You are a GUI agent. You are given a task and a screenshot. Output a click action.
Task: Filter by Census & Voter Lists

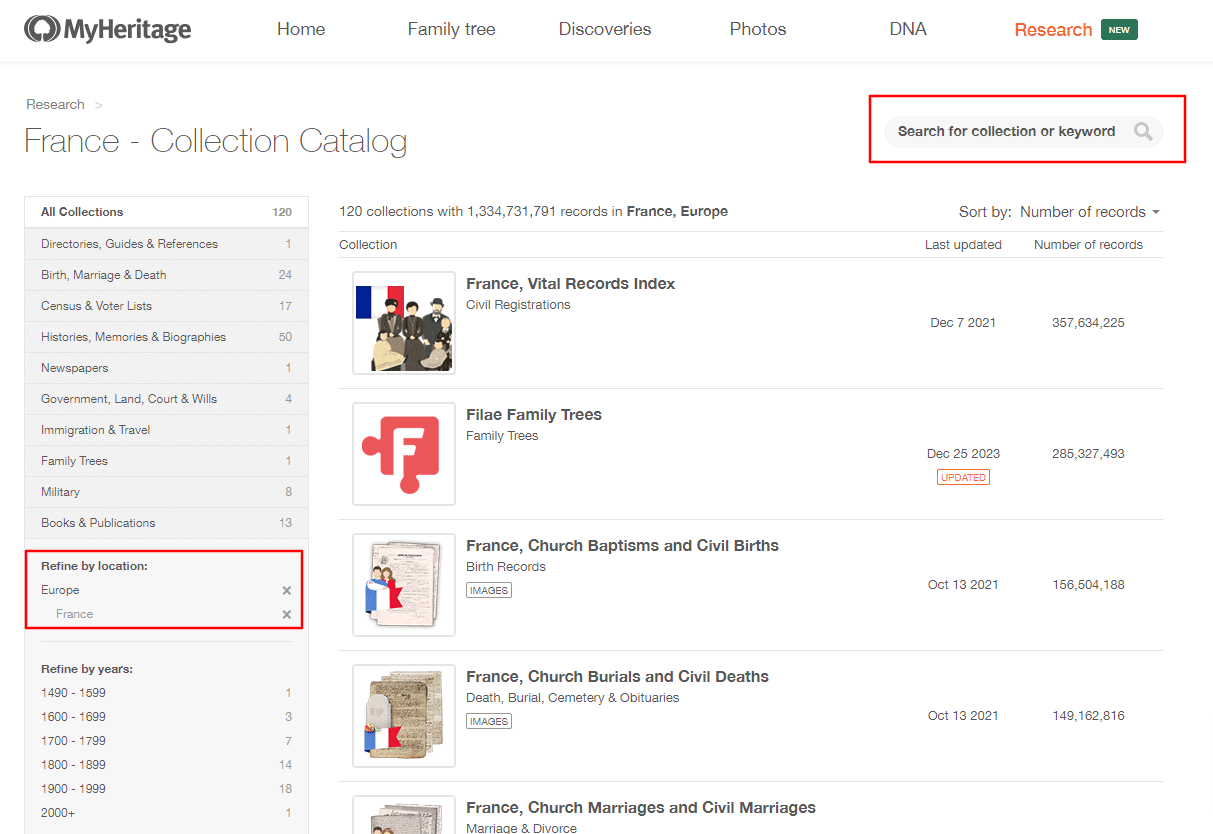166,306
